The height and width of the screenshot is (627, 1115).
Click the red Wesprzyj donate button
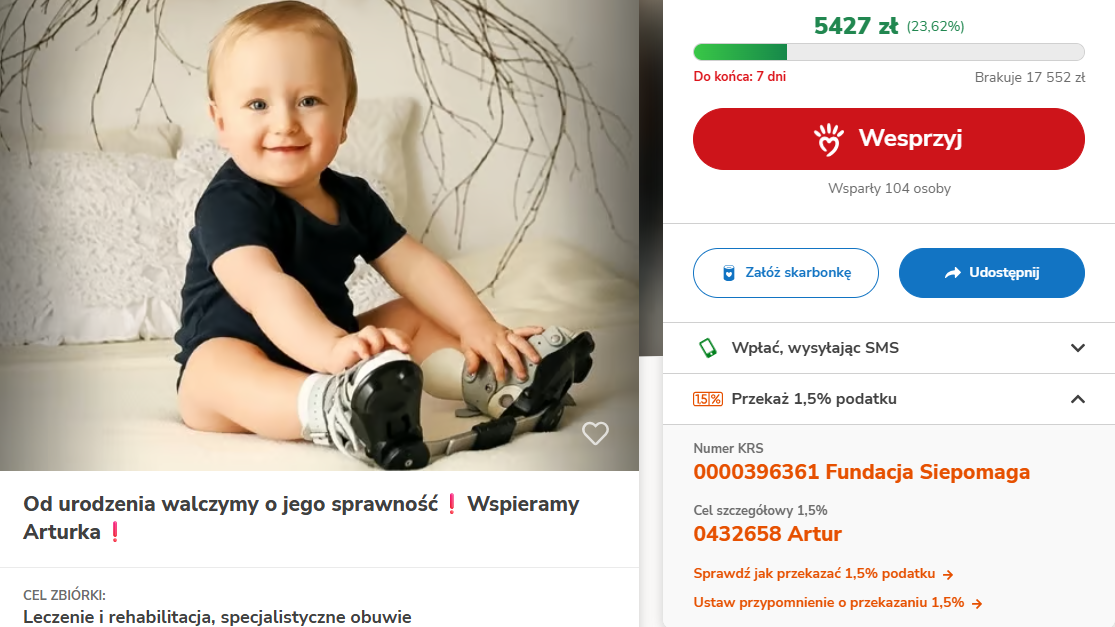pos(889,139)
